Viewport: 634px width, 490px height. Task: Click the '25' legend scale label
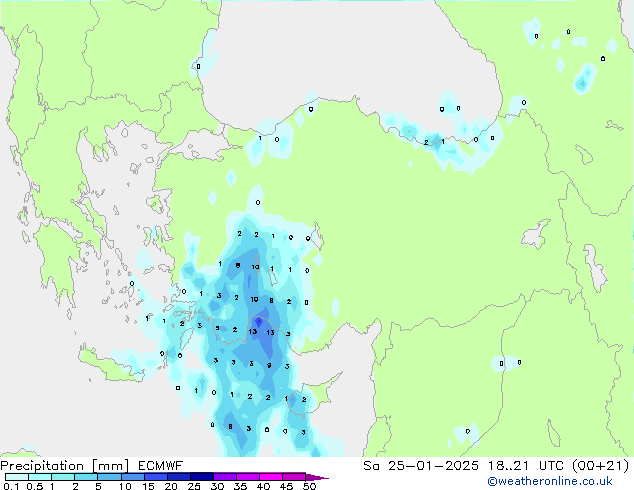(x=194, y=486)
